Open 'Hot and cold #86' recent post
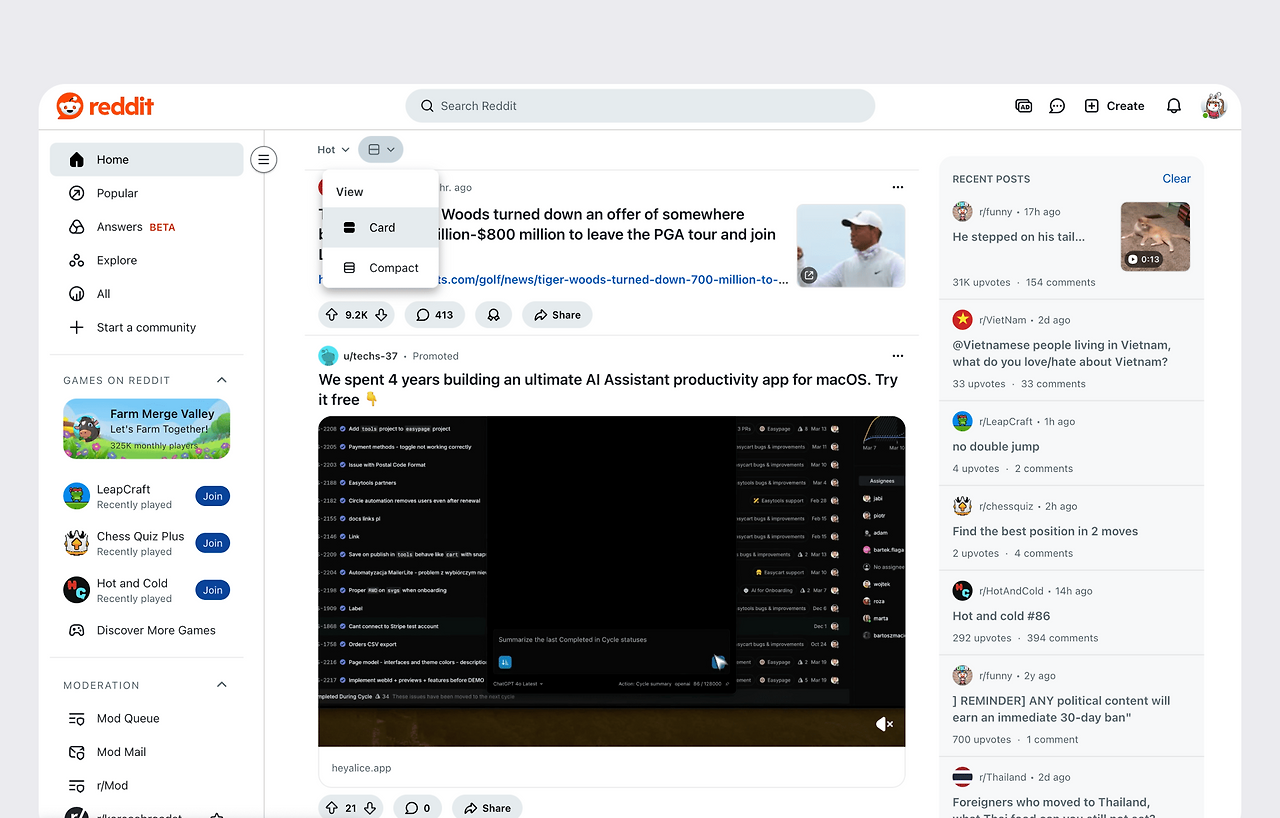The image size is (1280, 818). pyautogui.click(x=1002, y=617)
